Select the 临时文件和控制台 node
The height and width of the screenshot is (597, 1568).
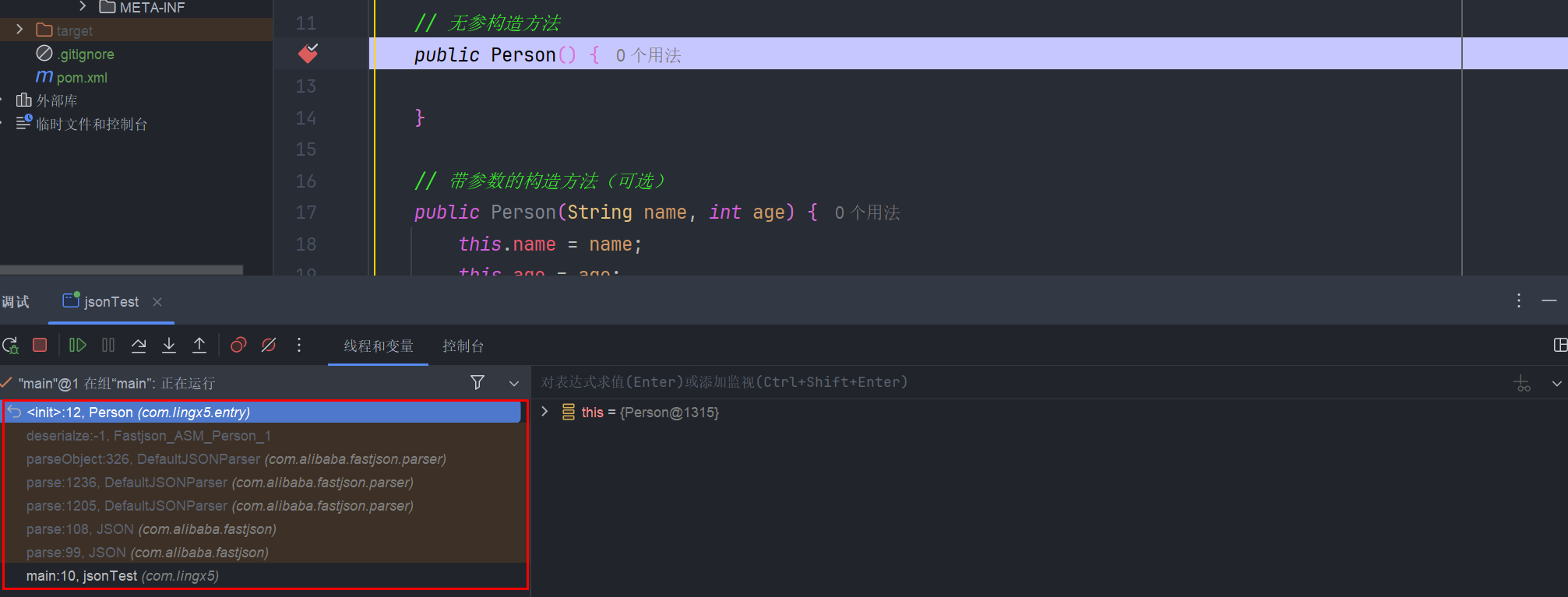pyautogui.click(x=92, y=125)
